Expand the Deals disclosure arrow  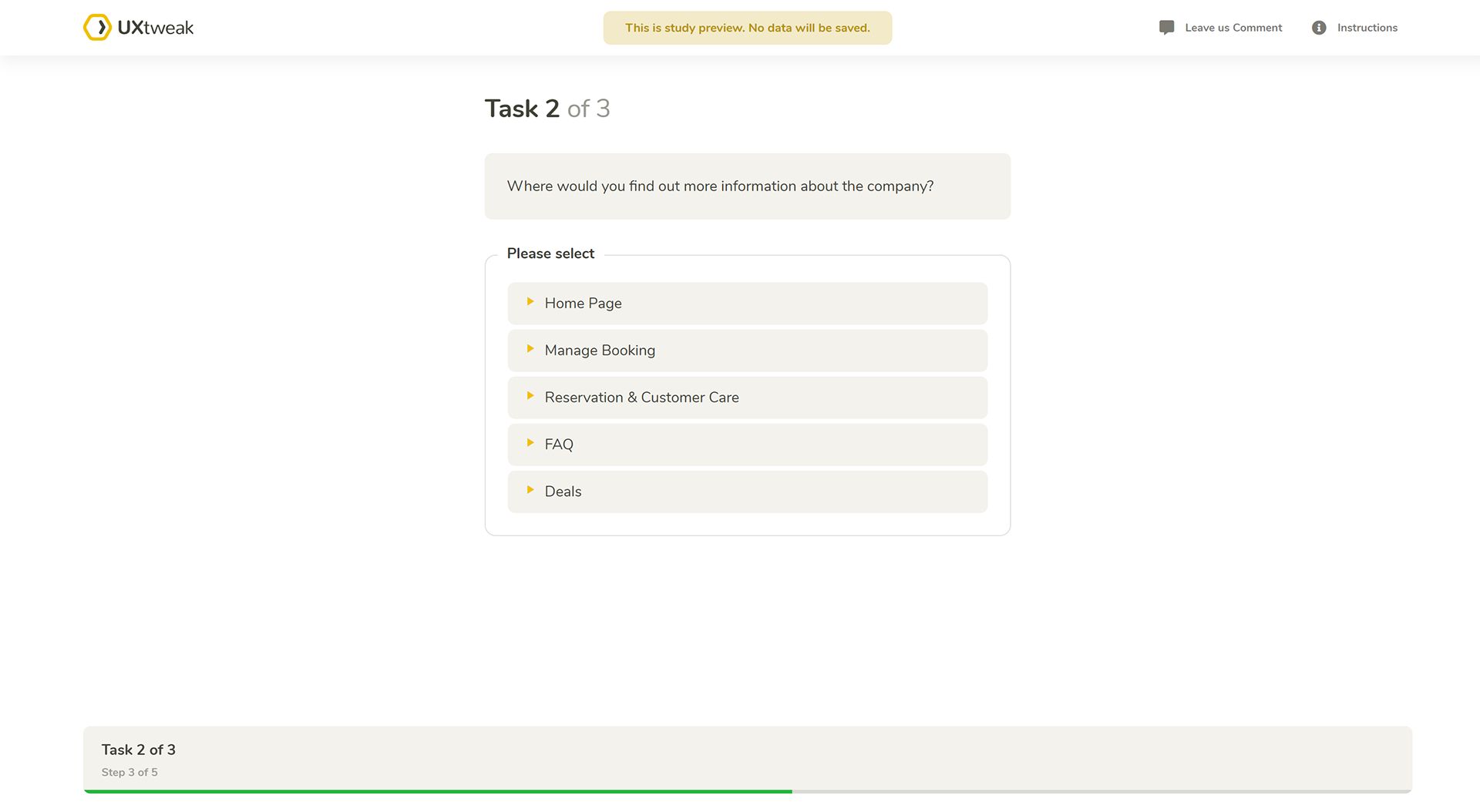click(530, 490)
